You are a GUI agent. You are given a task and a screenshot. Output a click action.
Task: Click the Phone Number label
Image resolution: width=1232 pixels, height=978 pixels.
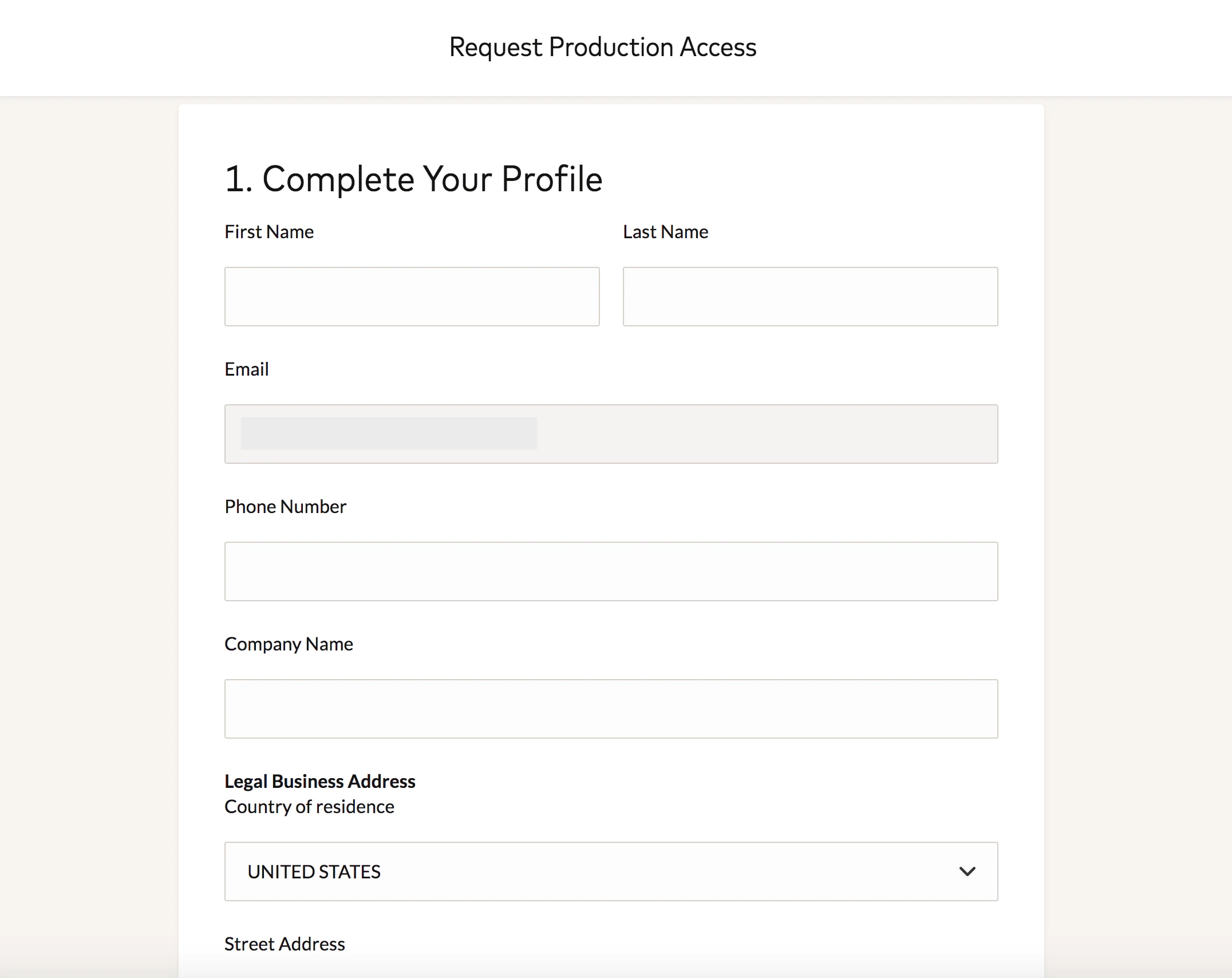[285, 507]
